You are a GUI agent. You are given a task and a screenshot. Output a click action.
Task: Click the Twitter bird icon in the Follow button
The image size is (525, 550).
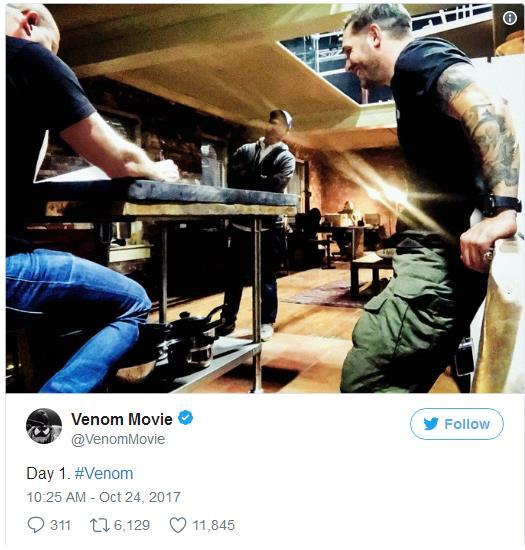point(431,424)
